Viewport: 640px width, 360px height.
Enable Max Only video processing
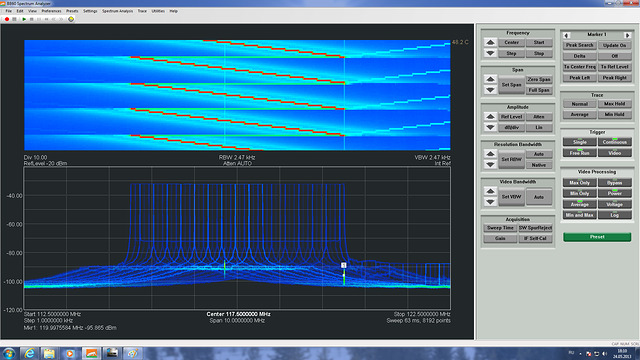pos(580,182)
